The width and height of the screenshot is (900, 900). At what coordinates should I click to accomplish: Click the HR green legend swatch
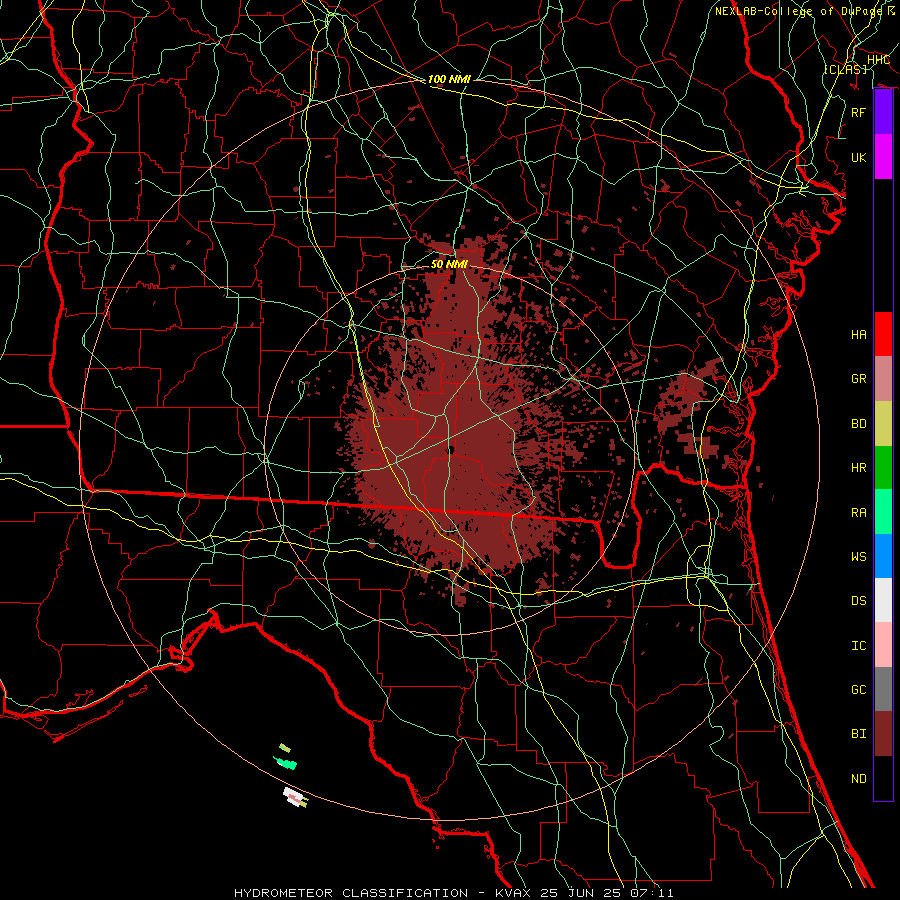click(x=883, y=467)
